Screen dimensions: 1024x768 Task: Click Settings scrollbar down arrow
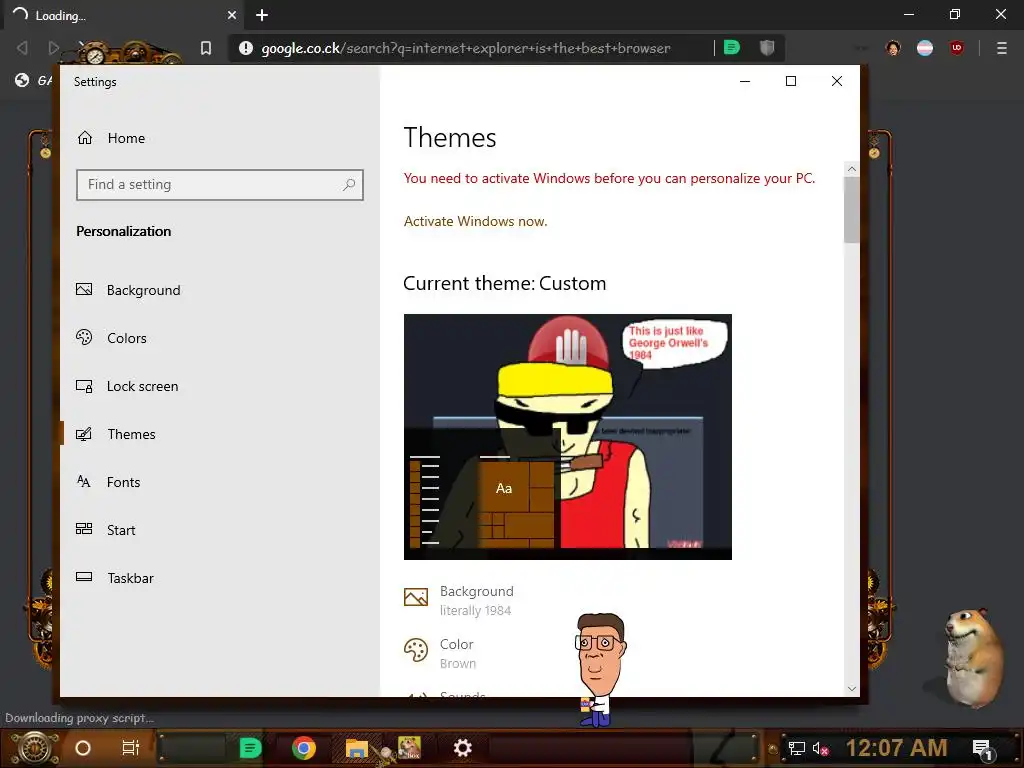(852, 688)
